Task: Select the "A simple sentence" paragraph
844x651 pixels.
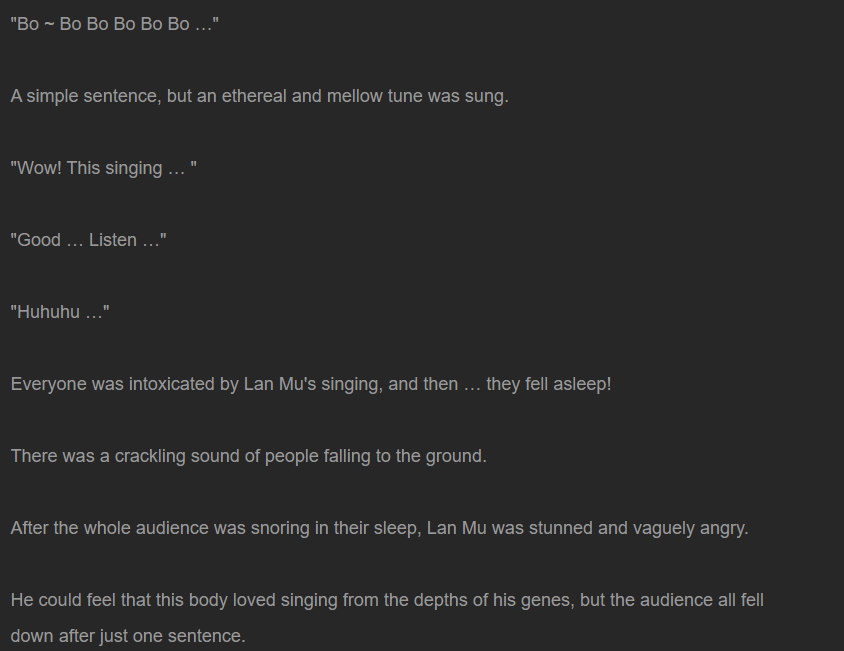Action: pos(259,96)
